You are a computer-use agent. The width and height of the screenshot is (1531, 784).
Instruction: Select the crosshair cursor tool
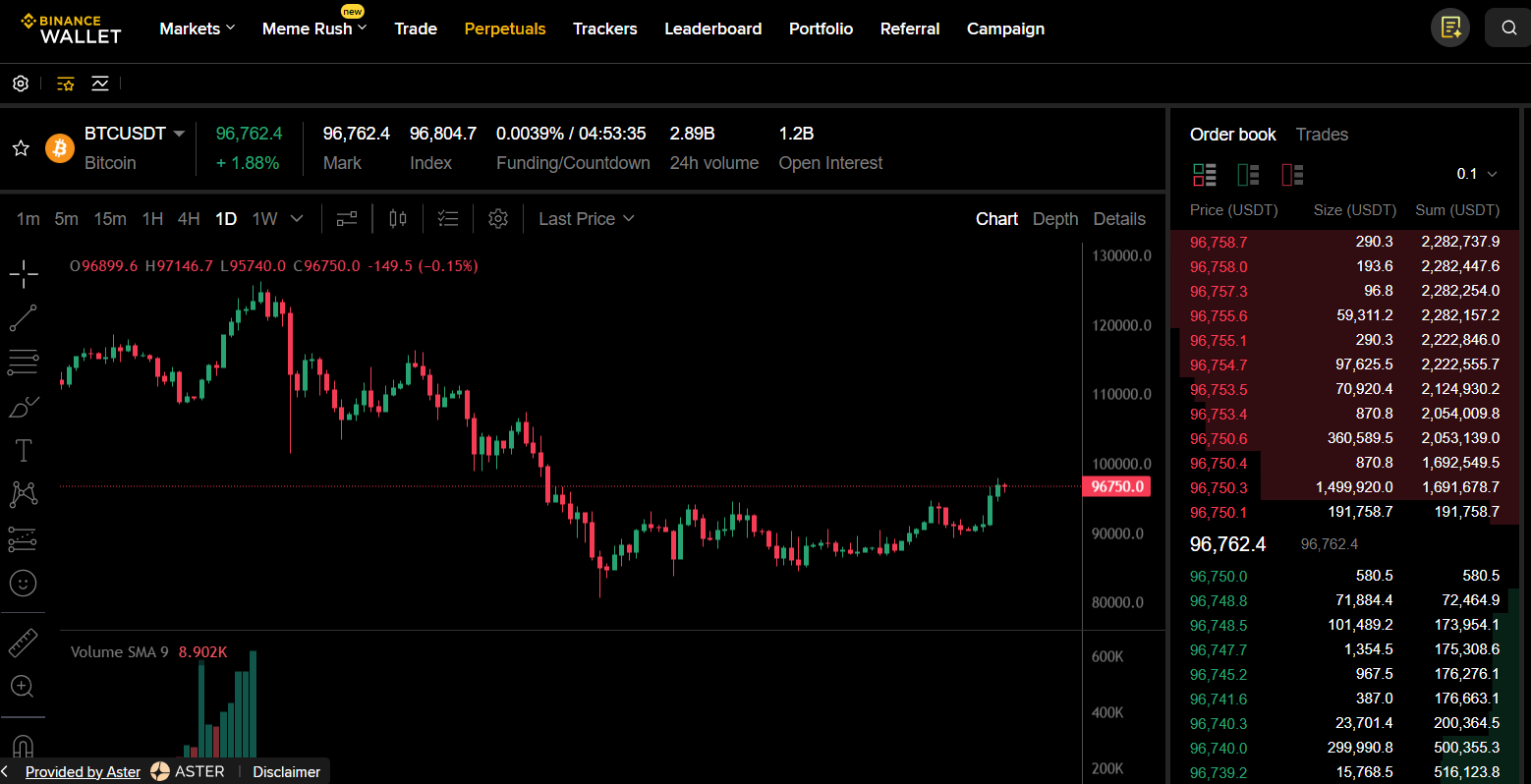(x=24, y=274)
